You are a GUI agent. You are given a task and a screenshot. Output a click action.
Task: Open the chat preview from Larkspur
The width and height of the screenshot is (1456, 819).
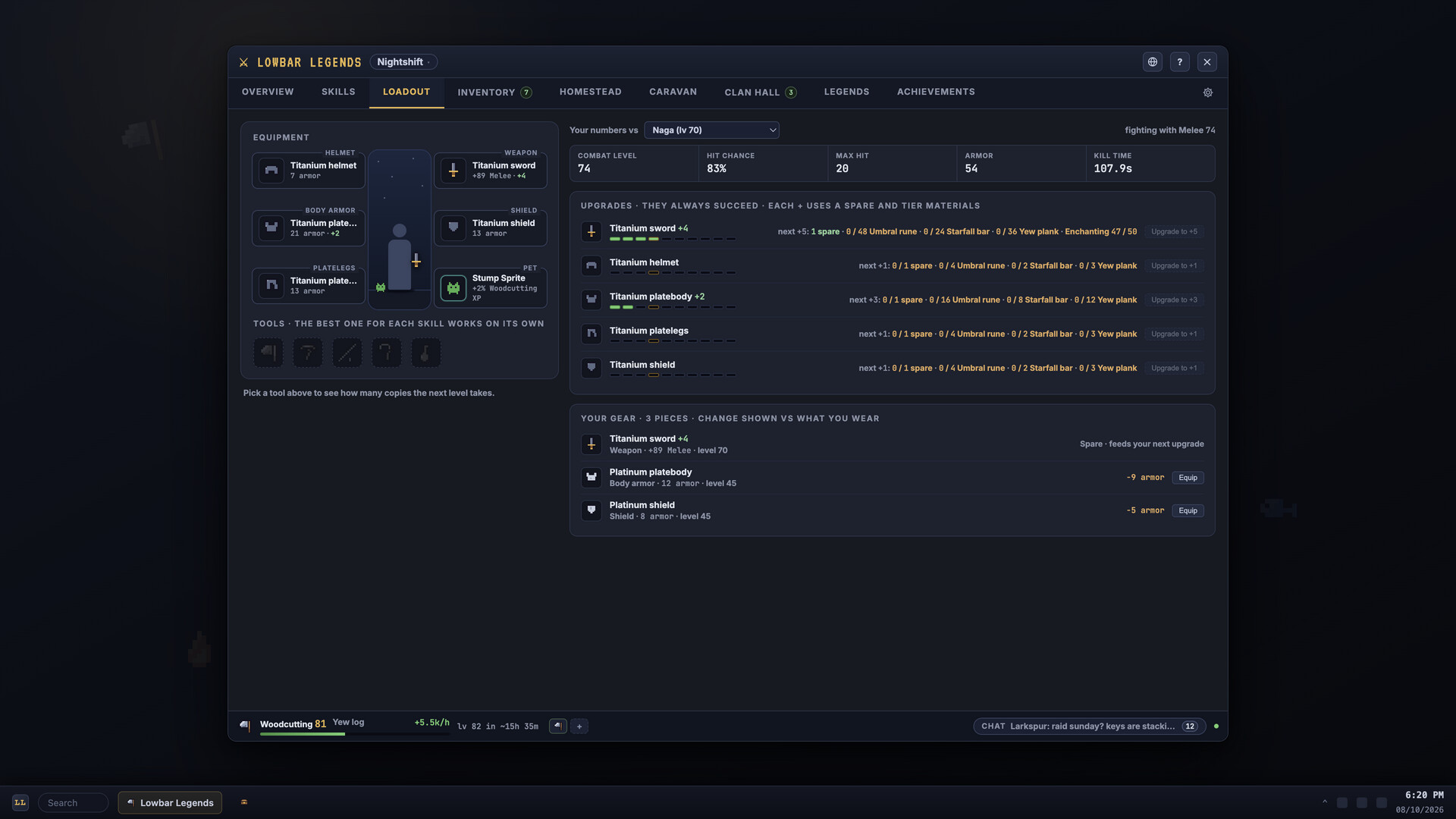[x=1089, y=726]
